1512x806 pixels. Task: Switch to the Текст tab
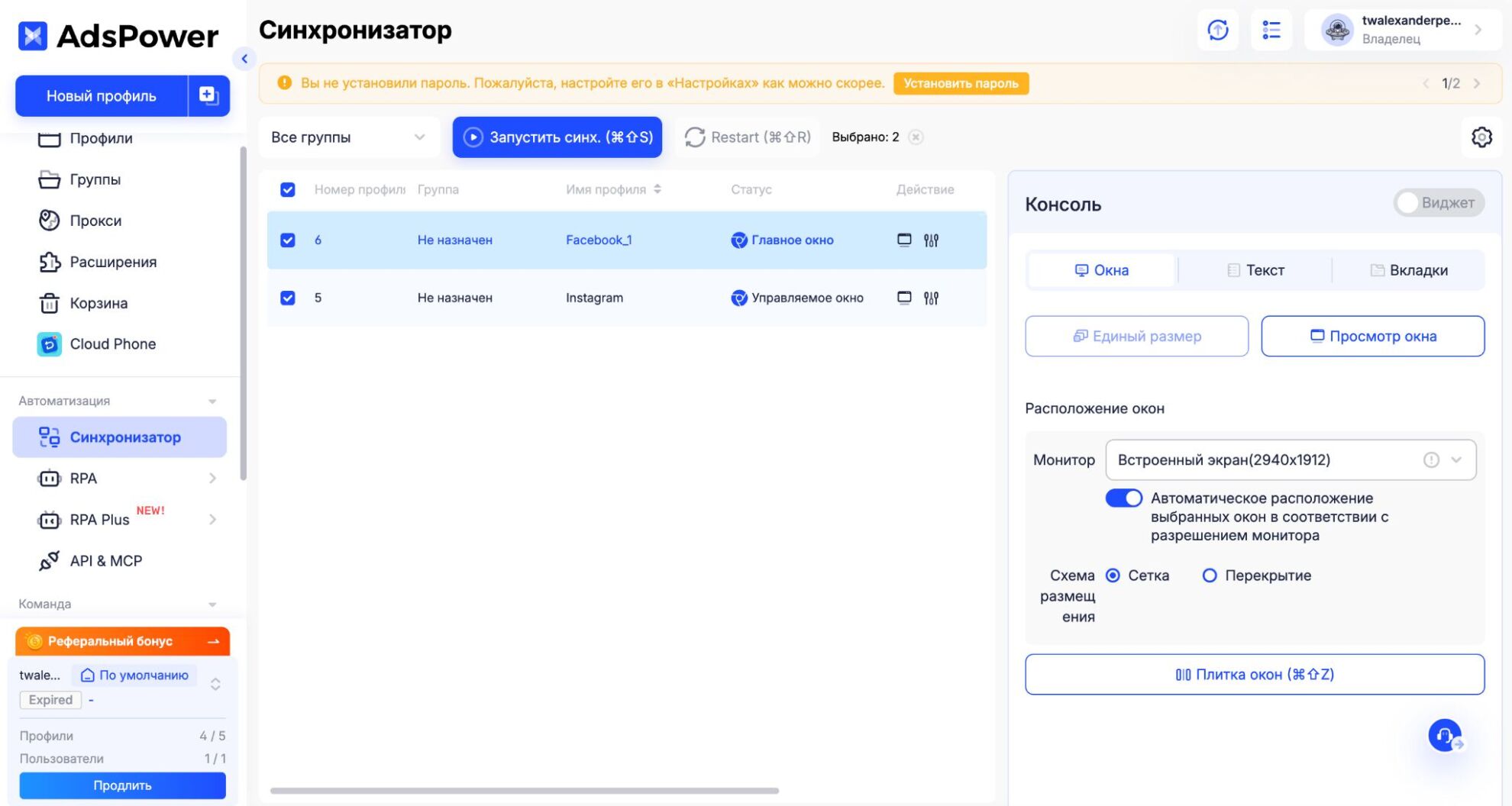pos(1255,270)
